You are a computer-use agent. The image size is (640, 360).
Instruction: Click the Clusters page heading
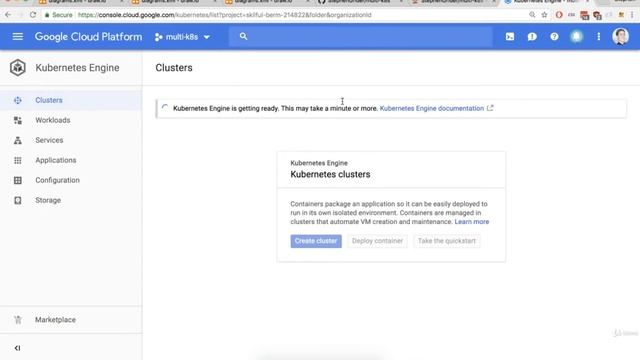174,68
